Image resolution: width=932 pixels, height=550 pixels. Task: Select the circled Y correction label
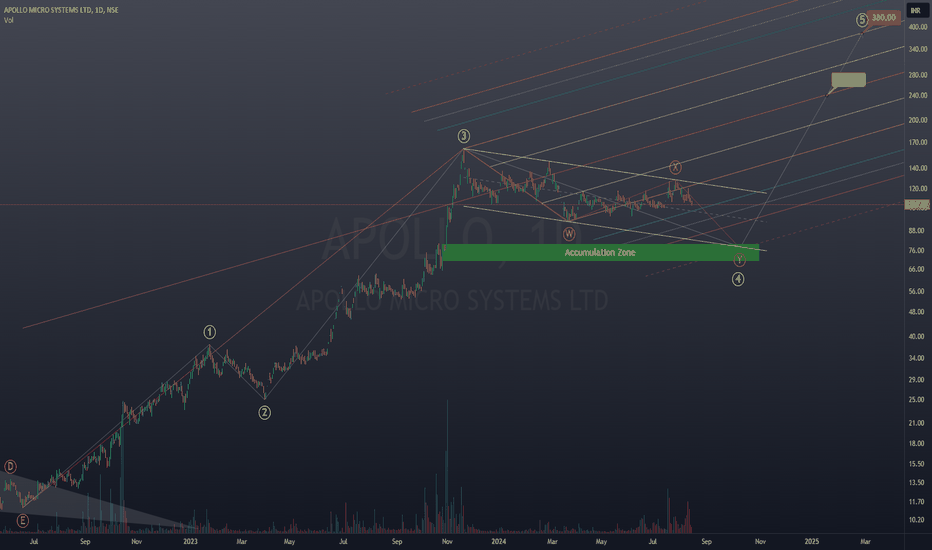point(739,260)
